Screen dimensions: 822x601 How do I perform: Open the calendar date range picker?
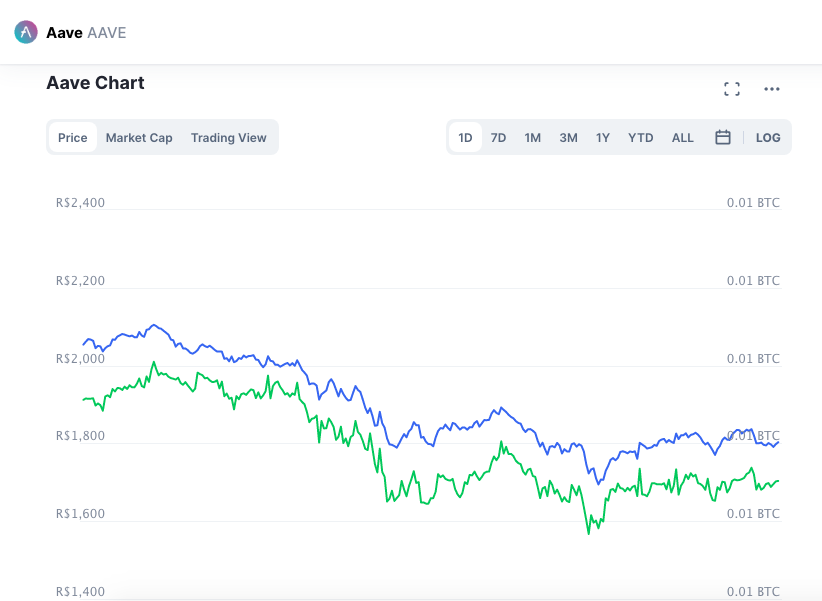click(x=723, y=137)
